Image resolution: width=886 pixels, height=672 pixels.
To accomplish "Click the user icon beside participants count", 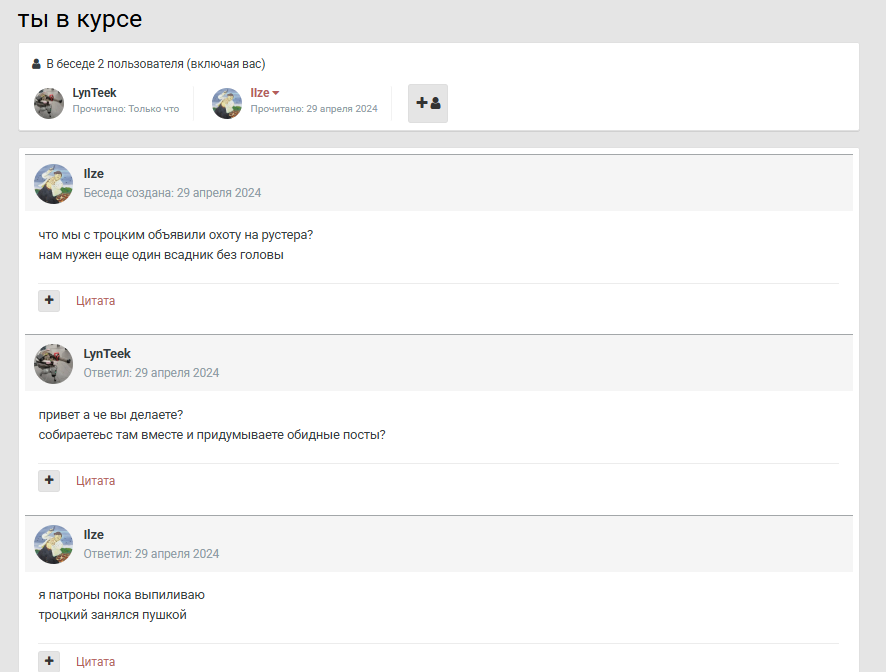I will point(36,64).
